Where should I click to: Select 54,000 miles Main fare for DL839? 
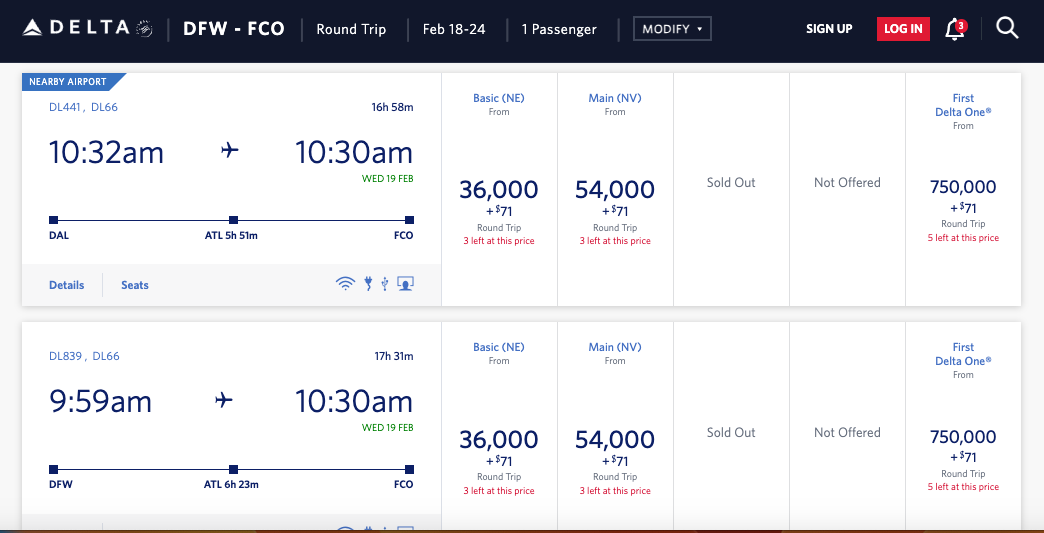615,440
